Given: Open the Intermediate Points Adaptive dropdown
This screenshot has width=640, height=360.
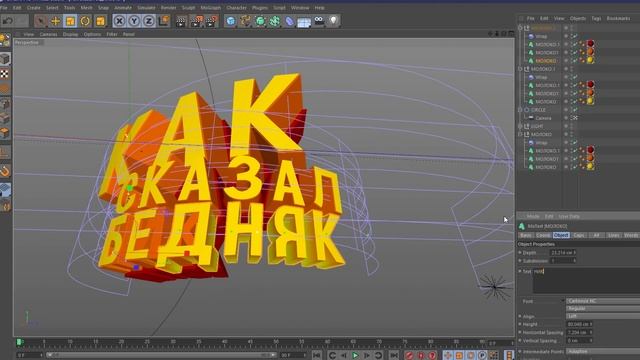Looking at the screenshot, I should point(603,351).
